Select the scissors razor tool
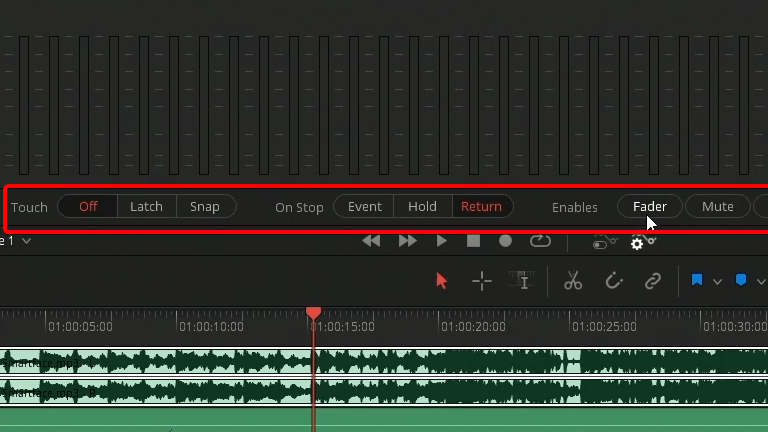The image size is (768, 432). [x=573, y=281]
